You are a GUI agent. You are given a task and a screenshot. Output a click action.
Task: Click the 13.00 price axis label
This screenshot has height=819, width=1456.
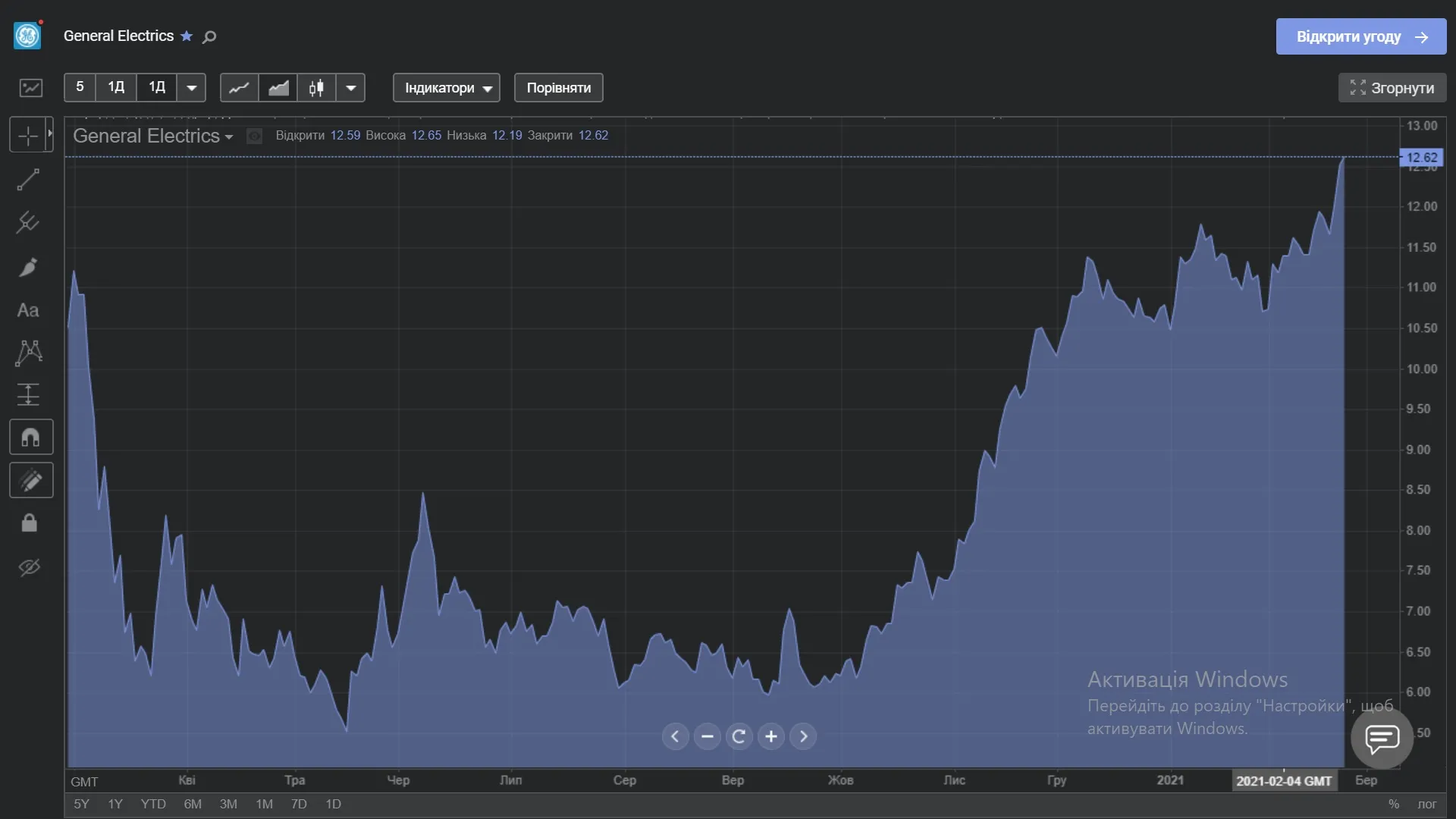1422,126
